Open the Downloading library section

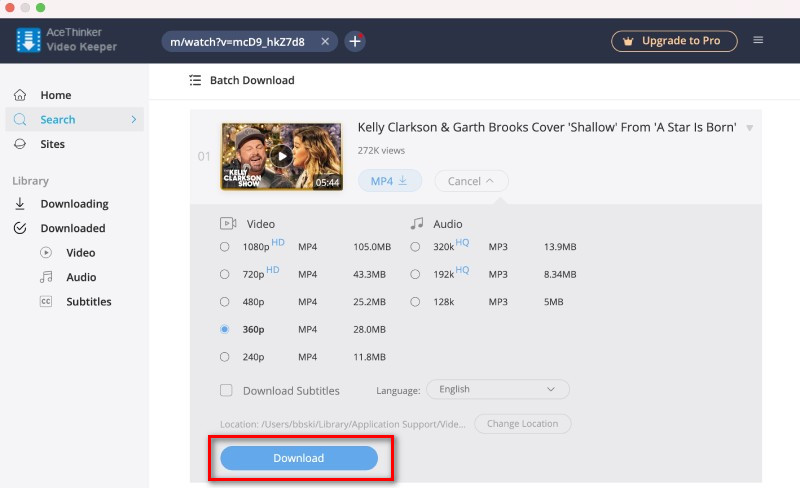[x=74, y=204]
